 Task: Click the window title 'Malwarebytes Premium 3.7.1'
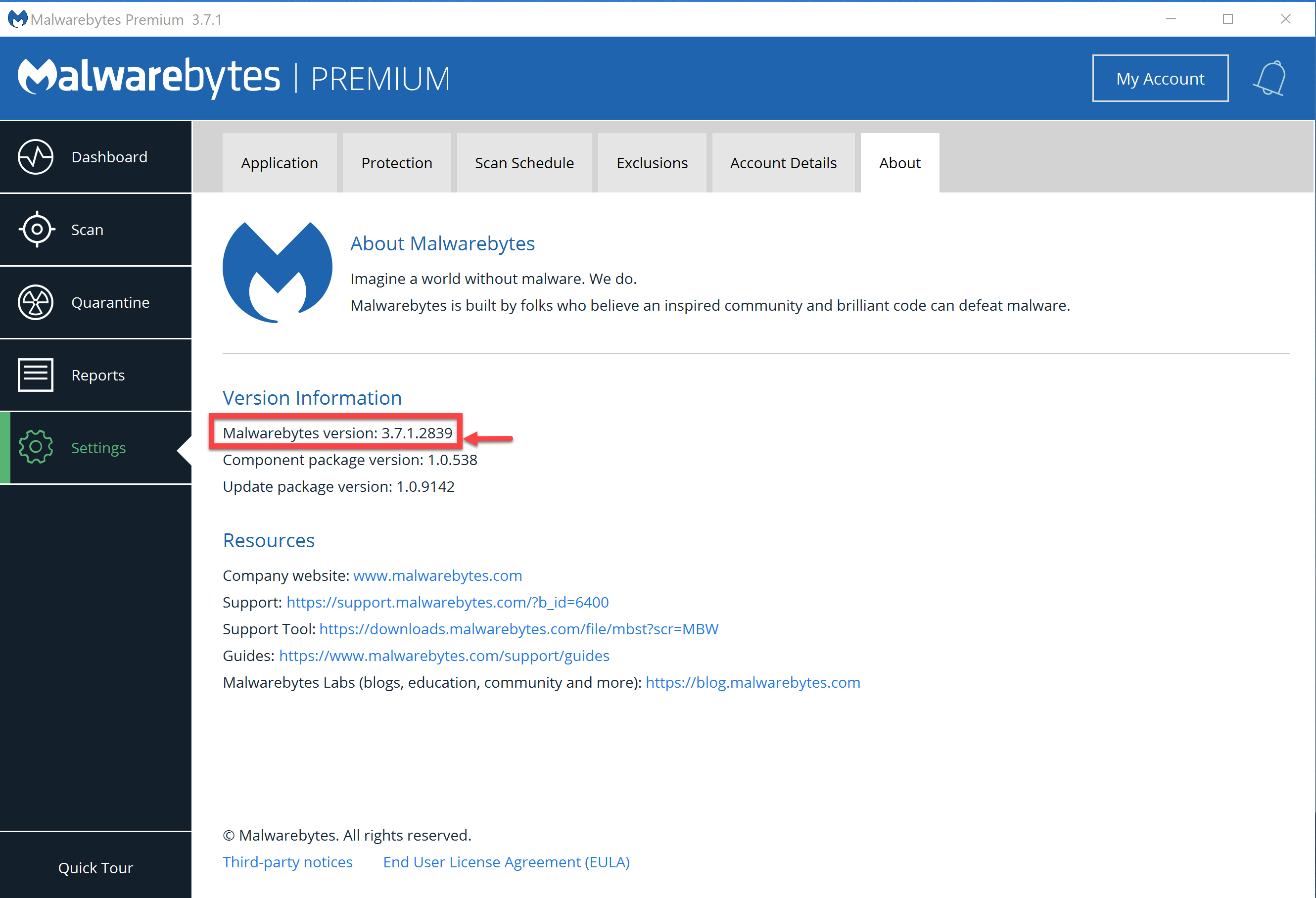tap(126, 20)
